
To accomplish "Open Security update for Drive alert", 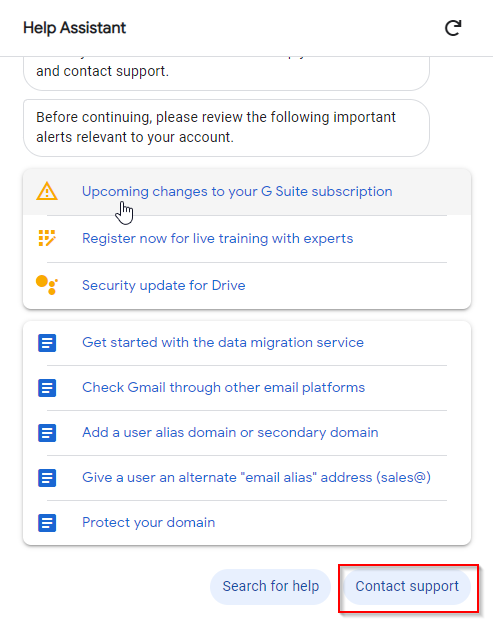I will [164, 285].
